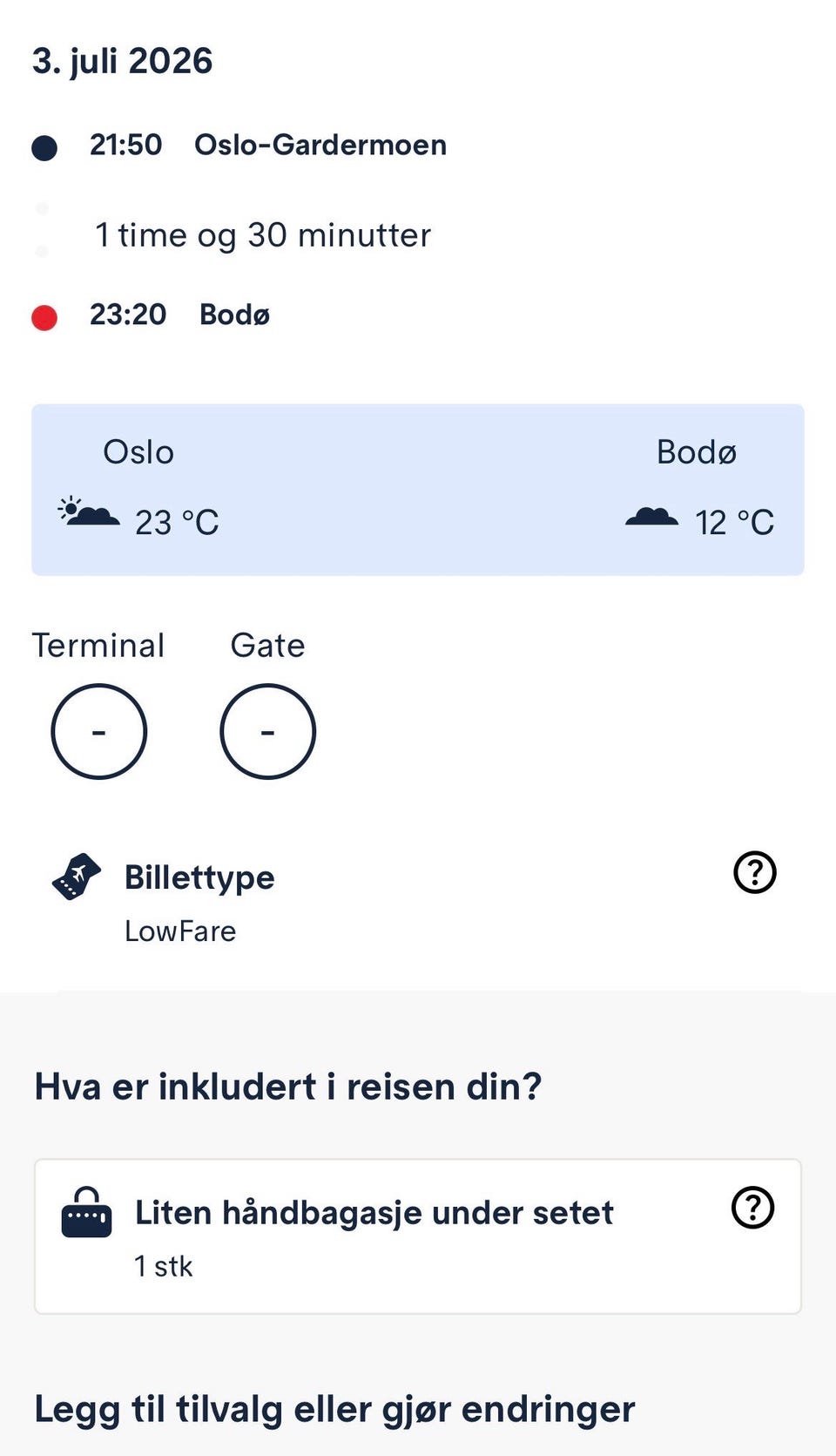836x1456 pixels.
Task: Select the 23:20 Bodø arrival row
Action: pos(151,315)
